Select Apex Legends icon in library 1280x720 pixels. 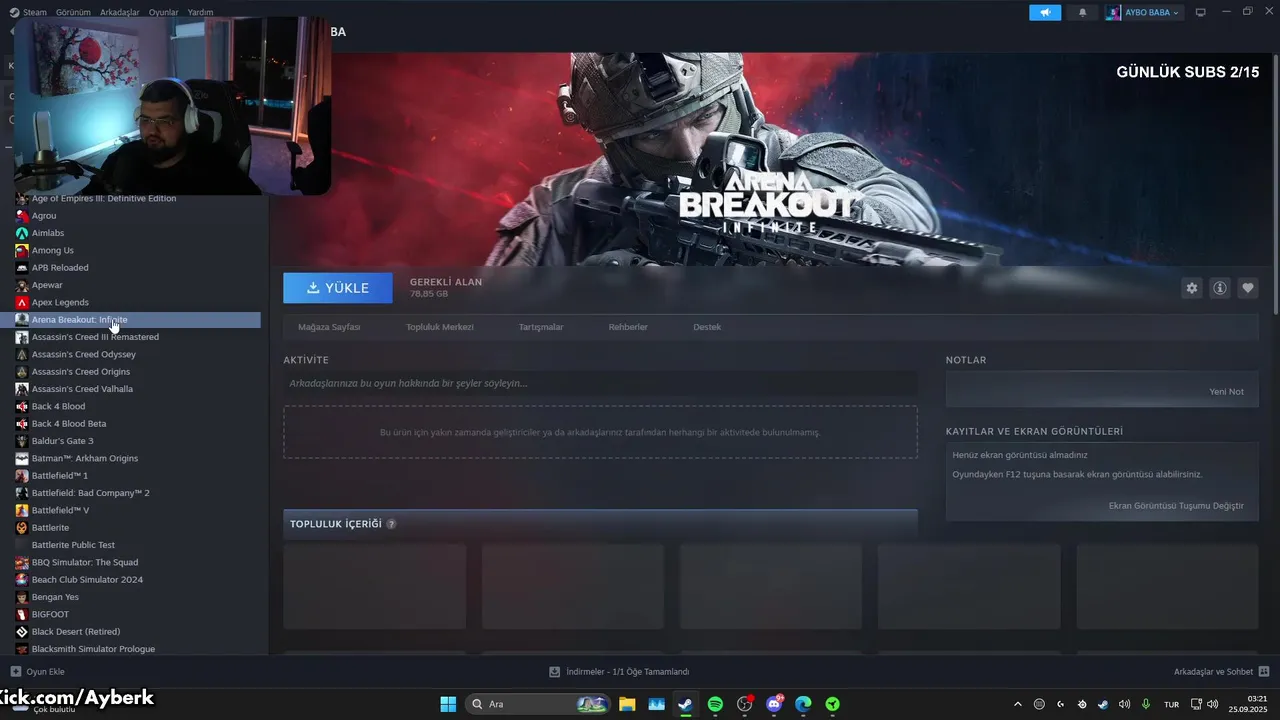[x=22, y=302]
